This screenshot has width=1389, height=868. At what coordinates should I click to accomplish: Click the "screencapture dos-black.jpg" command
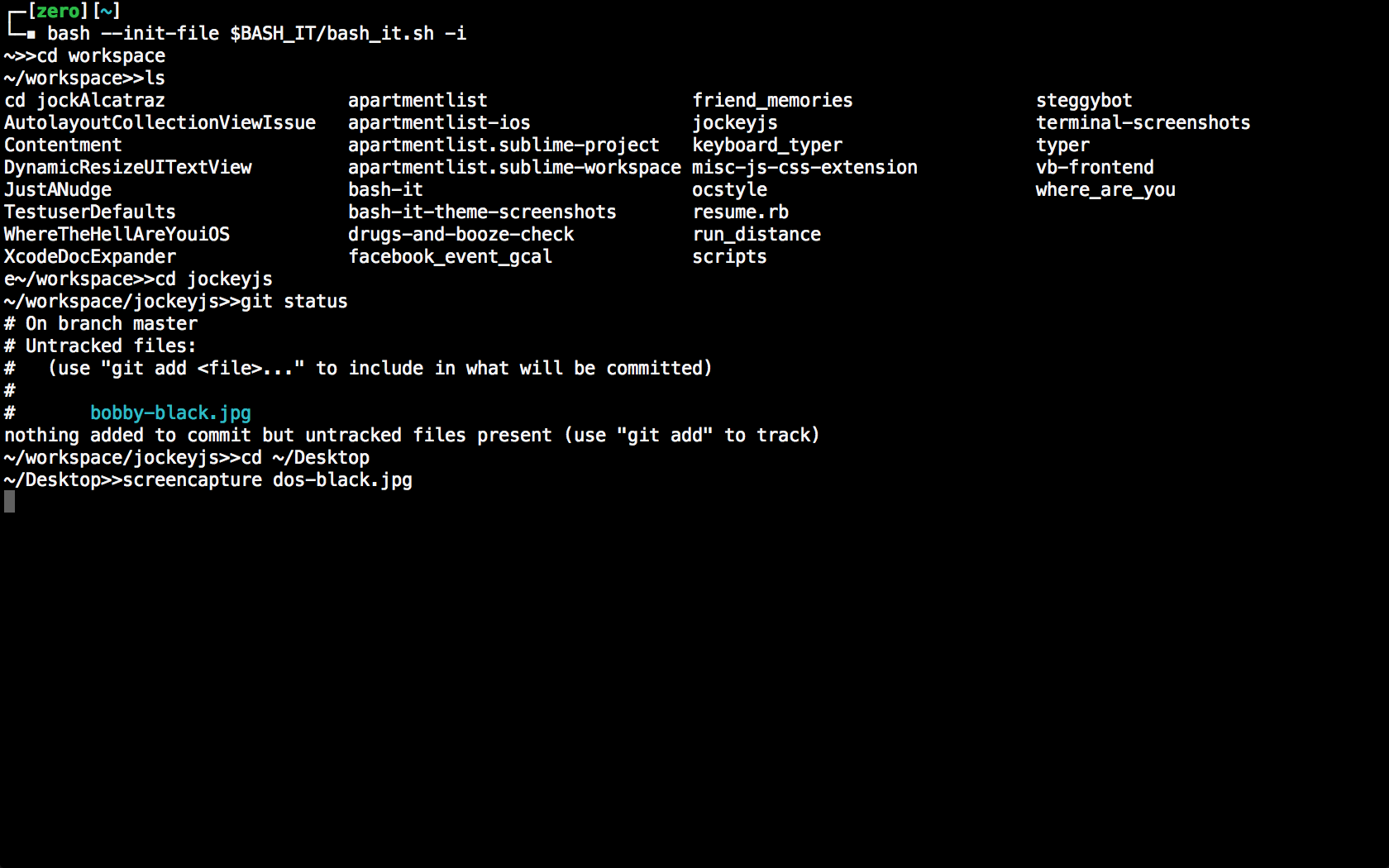tap(267, 479)
